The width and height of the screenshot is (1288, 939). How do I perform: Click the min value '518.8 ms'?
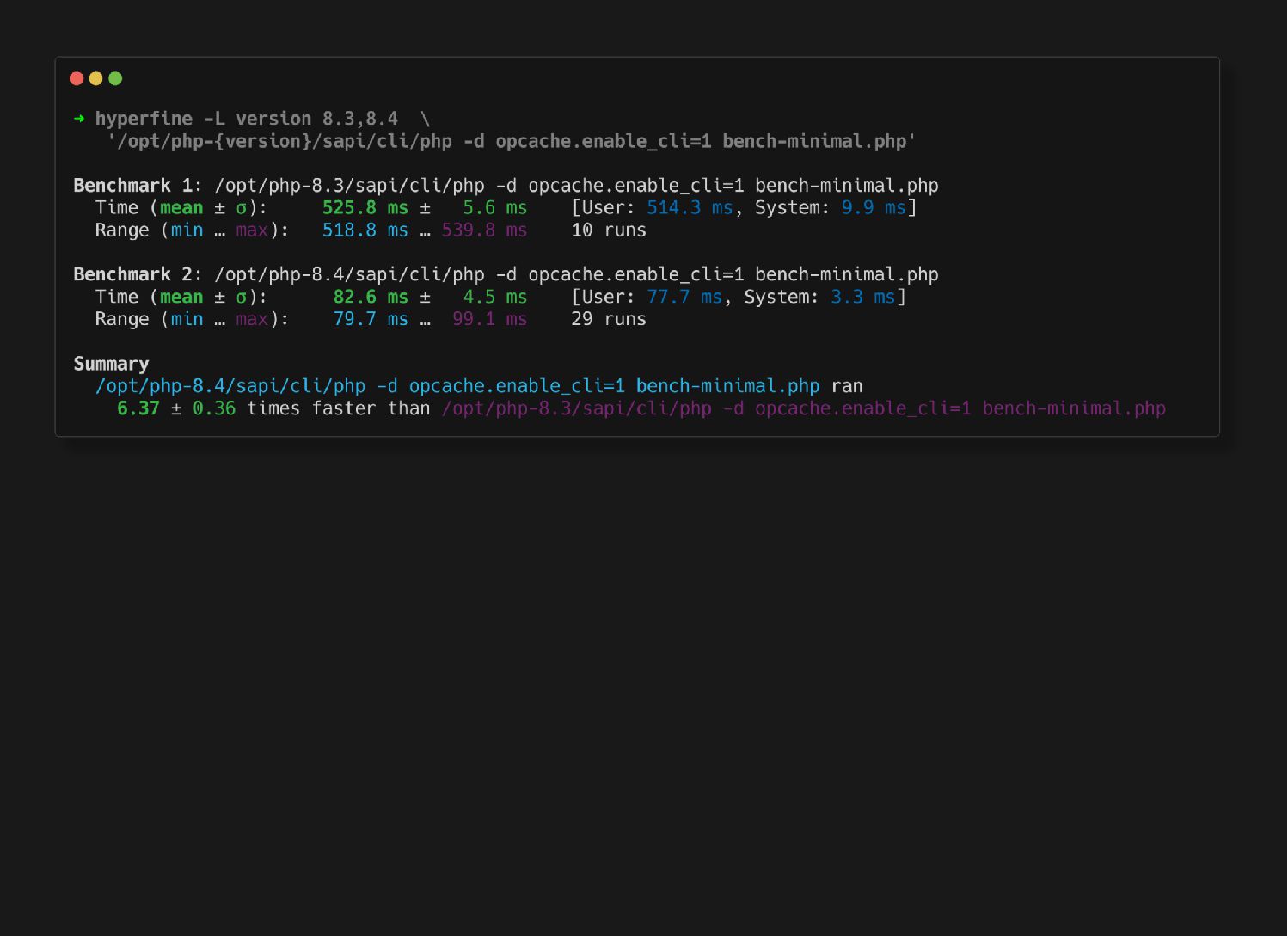365,230
